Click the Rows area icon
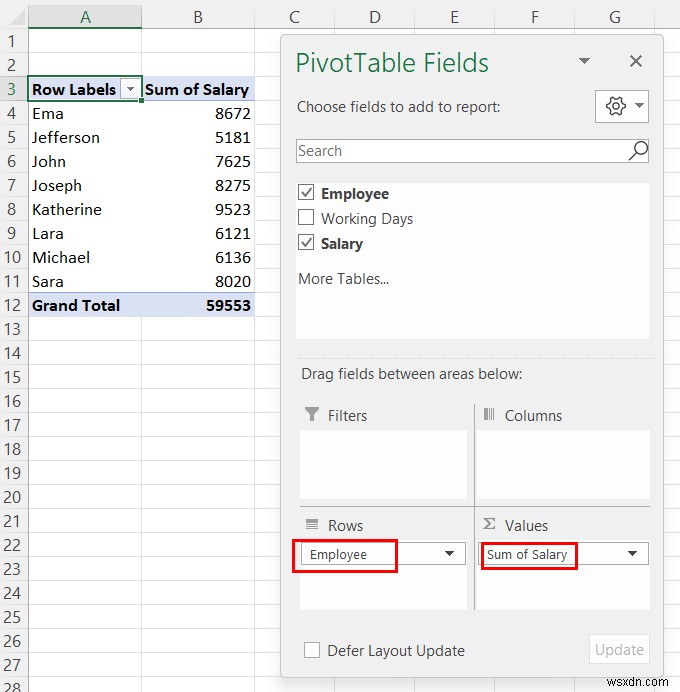This screenshot has width=680, height=692. point(312,525)
